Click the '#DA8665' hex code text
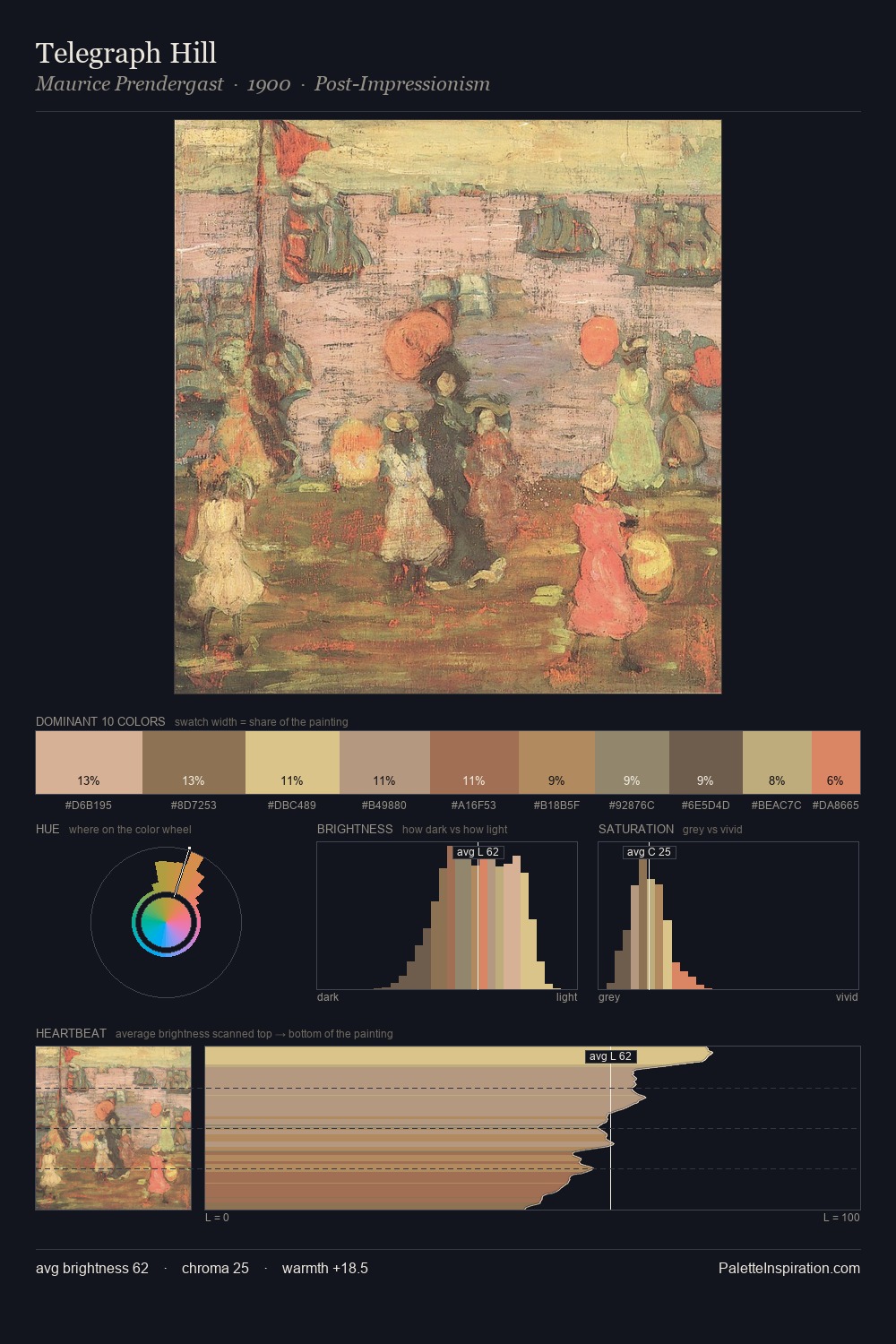Screen dimensions: 896x1344 (836, 806)
